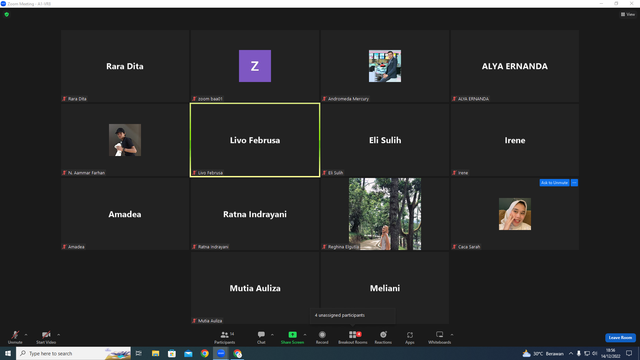Start recording the meeting
This screenshot has height=360, width=640.
[322, 337]
